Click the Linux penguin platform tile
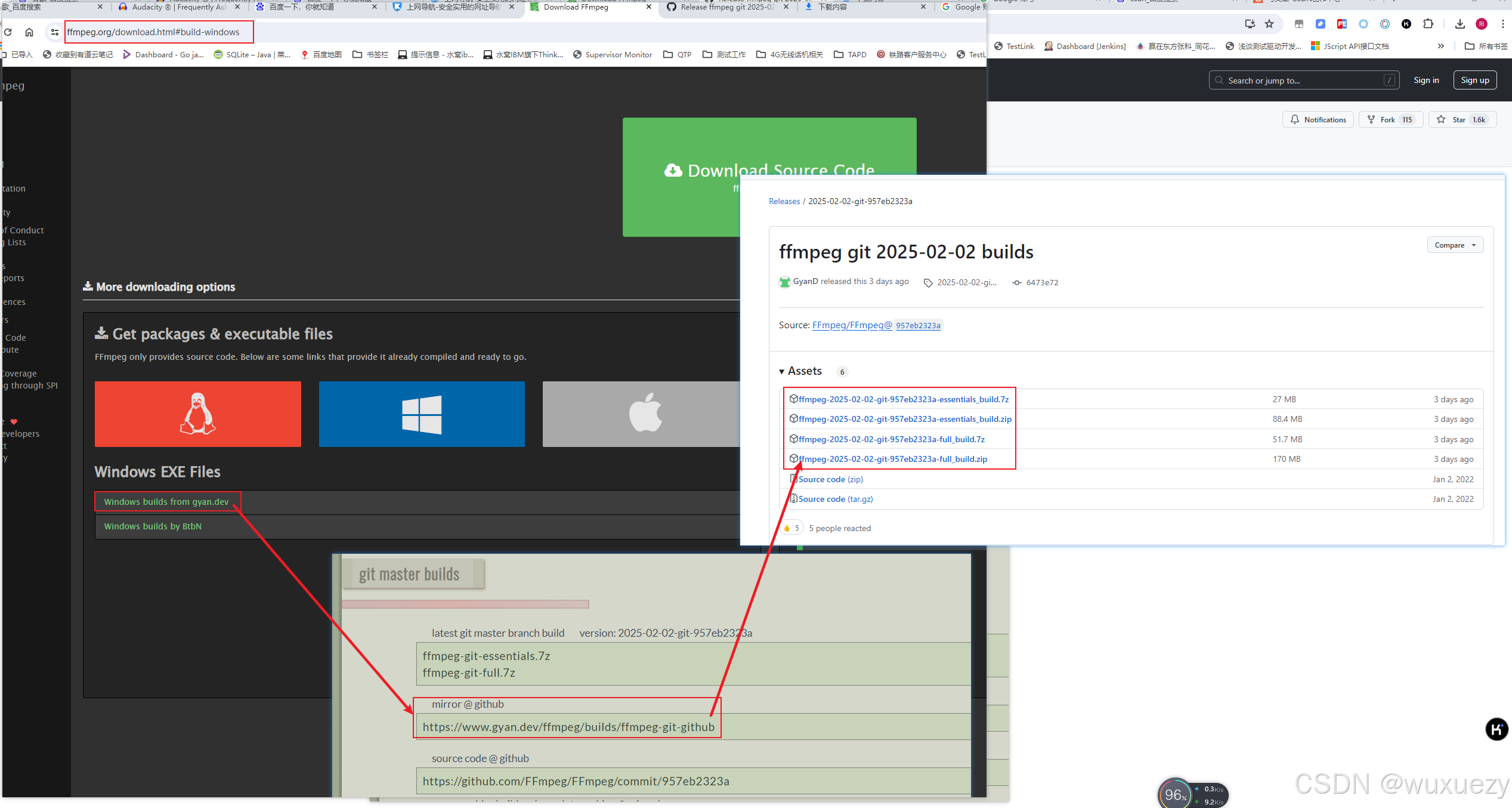Image resolution: width=1512 pixels, height=808 pixels. [197, 414]
